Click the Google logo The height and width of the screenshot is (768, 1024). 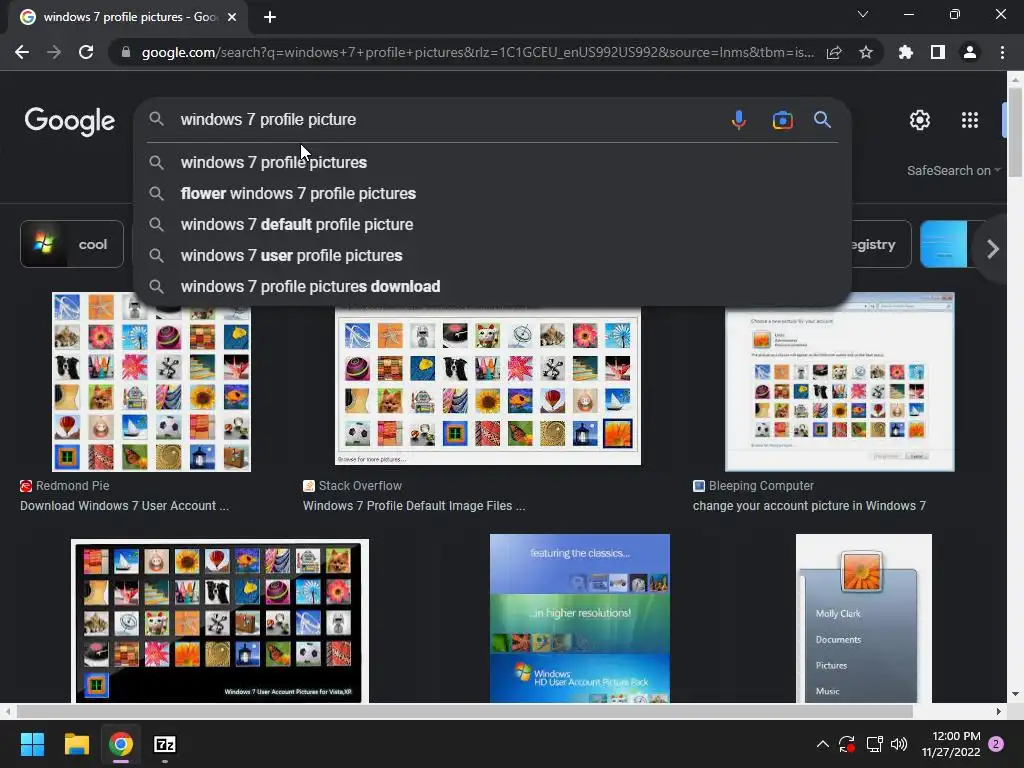click(x=70, y=121)
